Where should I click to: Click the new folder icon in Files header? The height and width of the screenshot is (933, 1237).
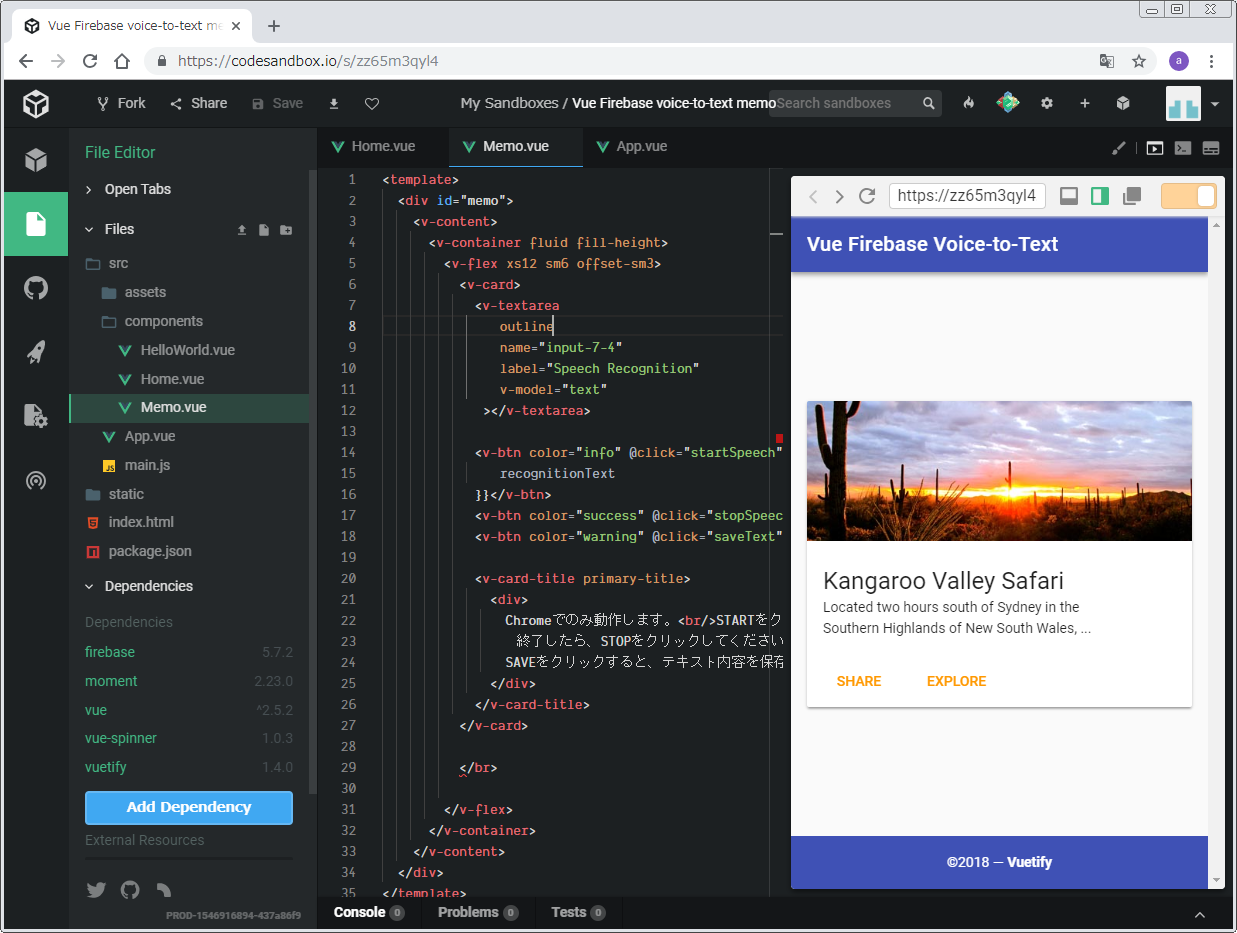point(286,230)
